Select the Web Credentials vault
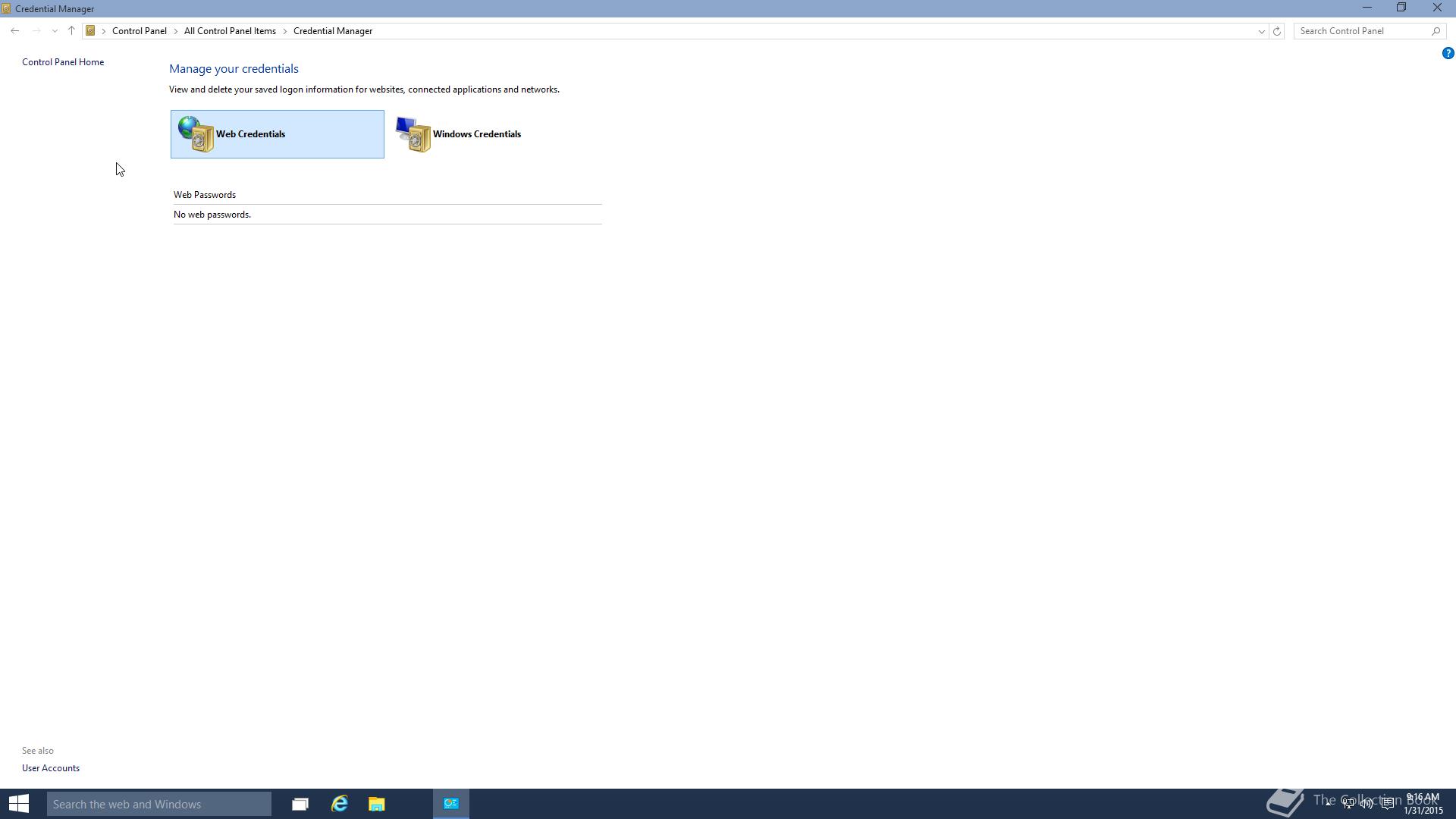This screenshot has height=819, width=1456. pyautogui.click(x=277, y=134)
